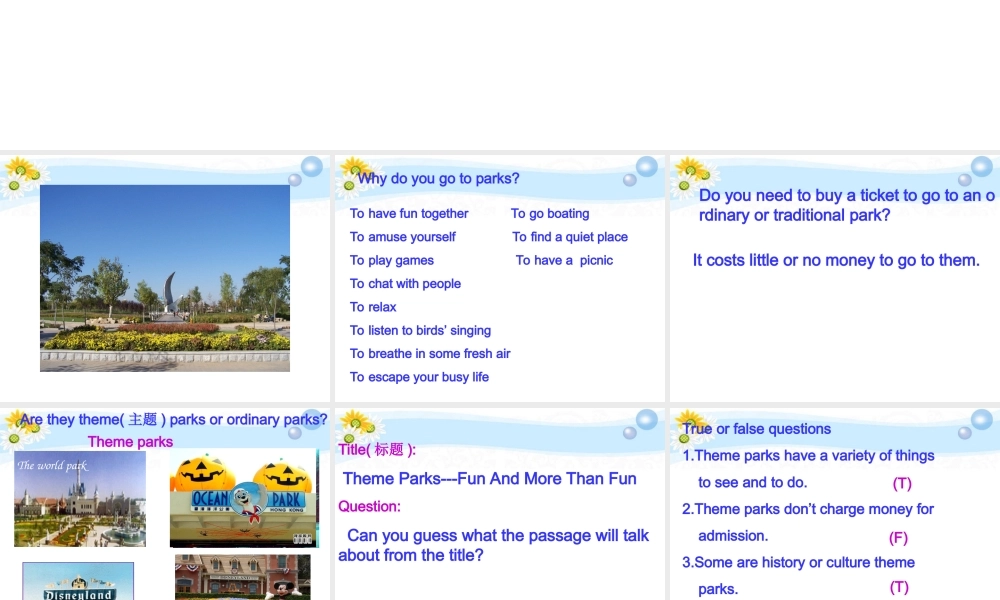Click the Disneyland logo image
This screenshot has width=1000, height=600.
(78, 581)
